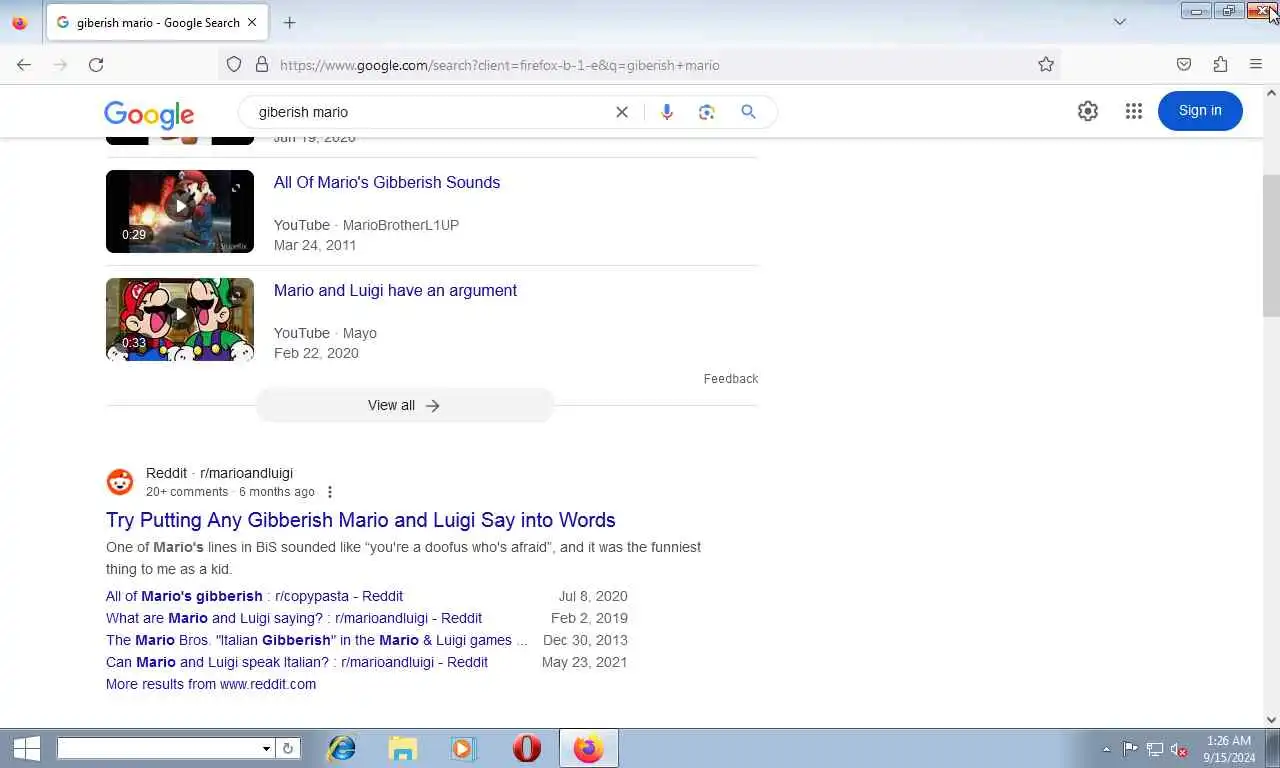Click the taskbar address refresh button
1280x768 pixels.
pyautogui.click(x=288, y=748)
